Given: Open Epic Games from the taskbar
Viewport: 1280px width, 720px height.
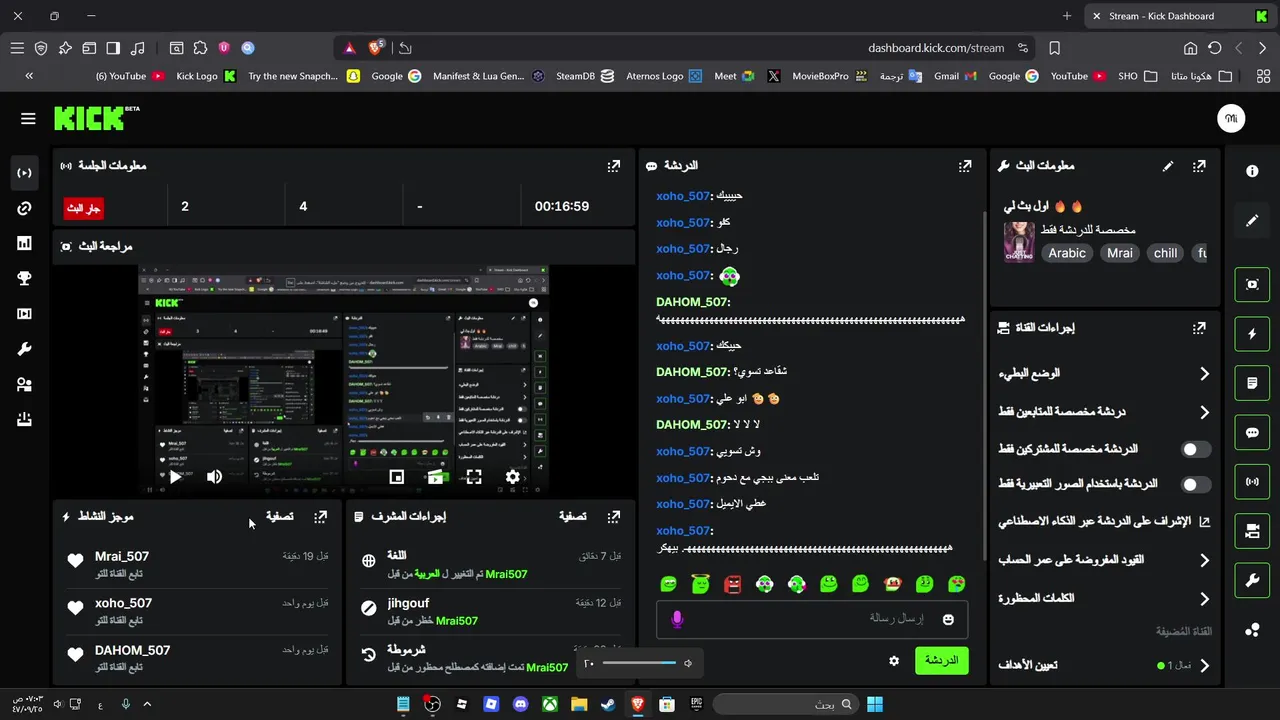Looking at the screenshot, I should [696, 705].
